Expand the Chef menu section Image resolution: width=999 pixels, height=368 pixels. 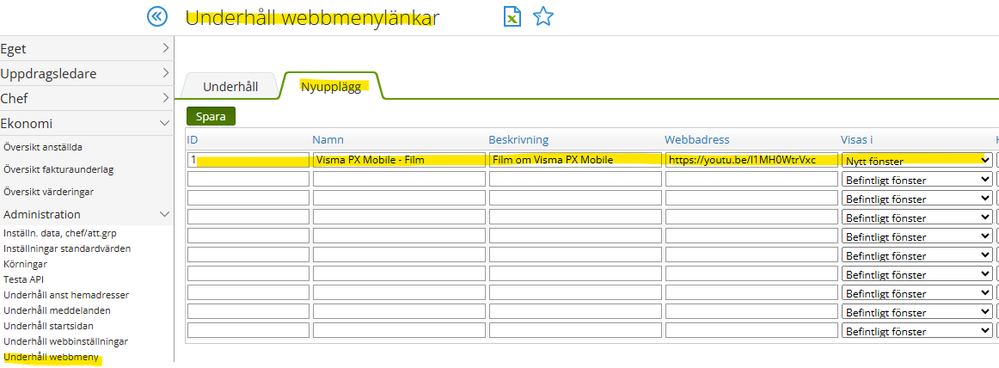point(86,99)
